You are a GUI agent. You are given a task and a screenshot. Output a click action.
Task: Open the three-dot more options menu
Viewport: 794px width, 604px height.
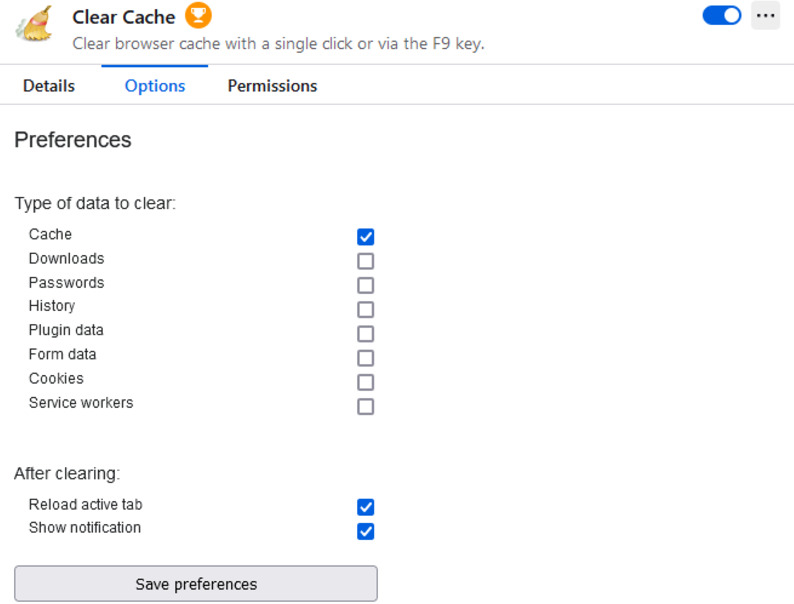point(765,16)
